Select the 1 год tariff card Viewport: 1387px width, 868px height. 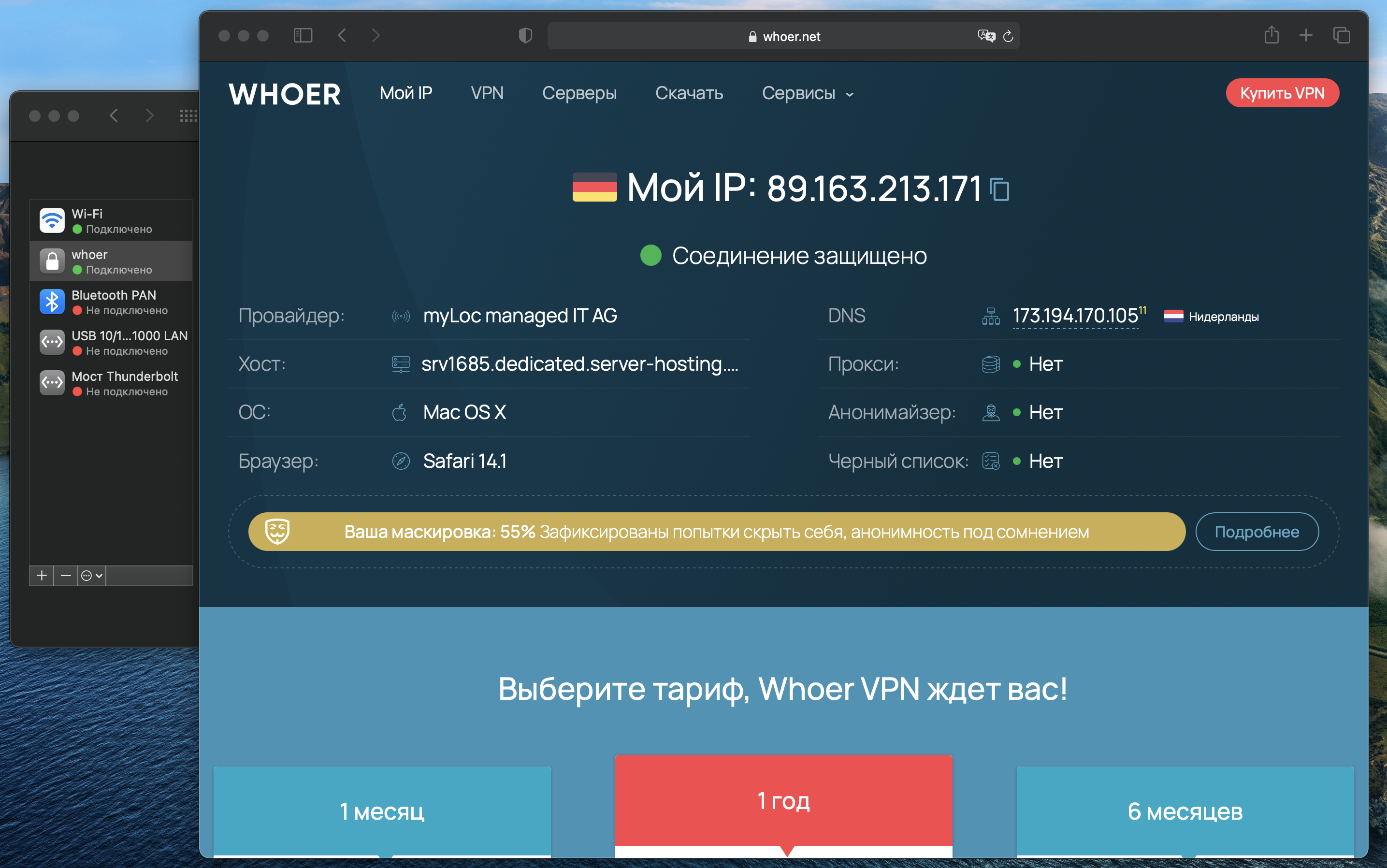pyautogui.click(x=784, y=801)
